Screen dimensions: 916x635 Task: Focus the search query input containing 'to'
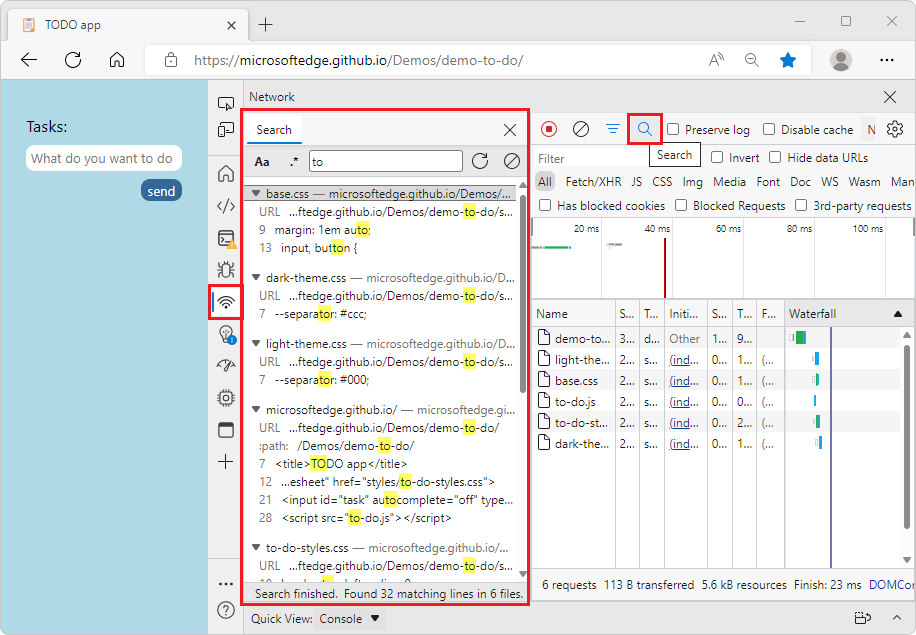tap(386, 161)
